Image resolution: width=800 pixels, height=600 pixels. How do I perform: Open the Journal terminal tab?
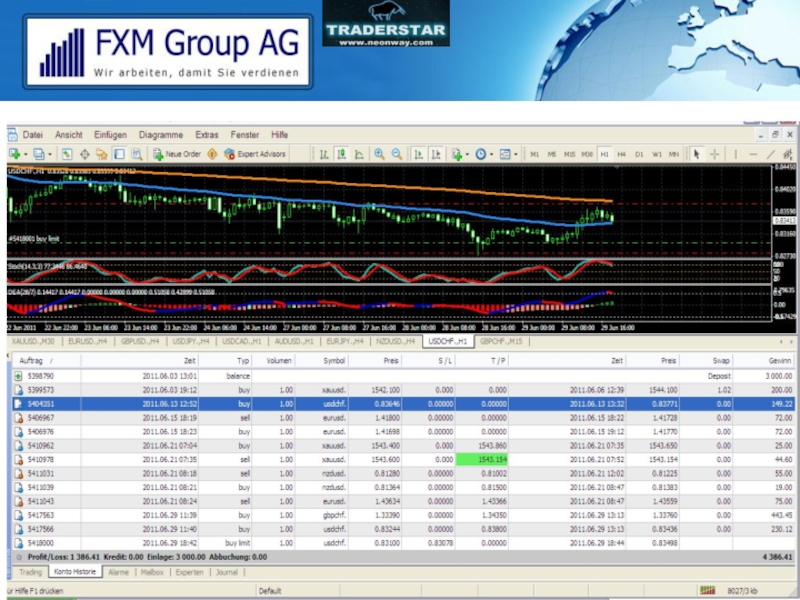click(227, 572)
